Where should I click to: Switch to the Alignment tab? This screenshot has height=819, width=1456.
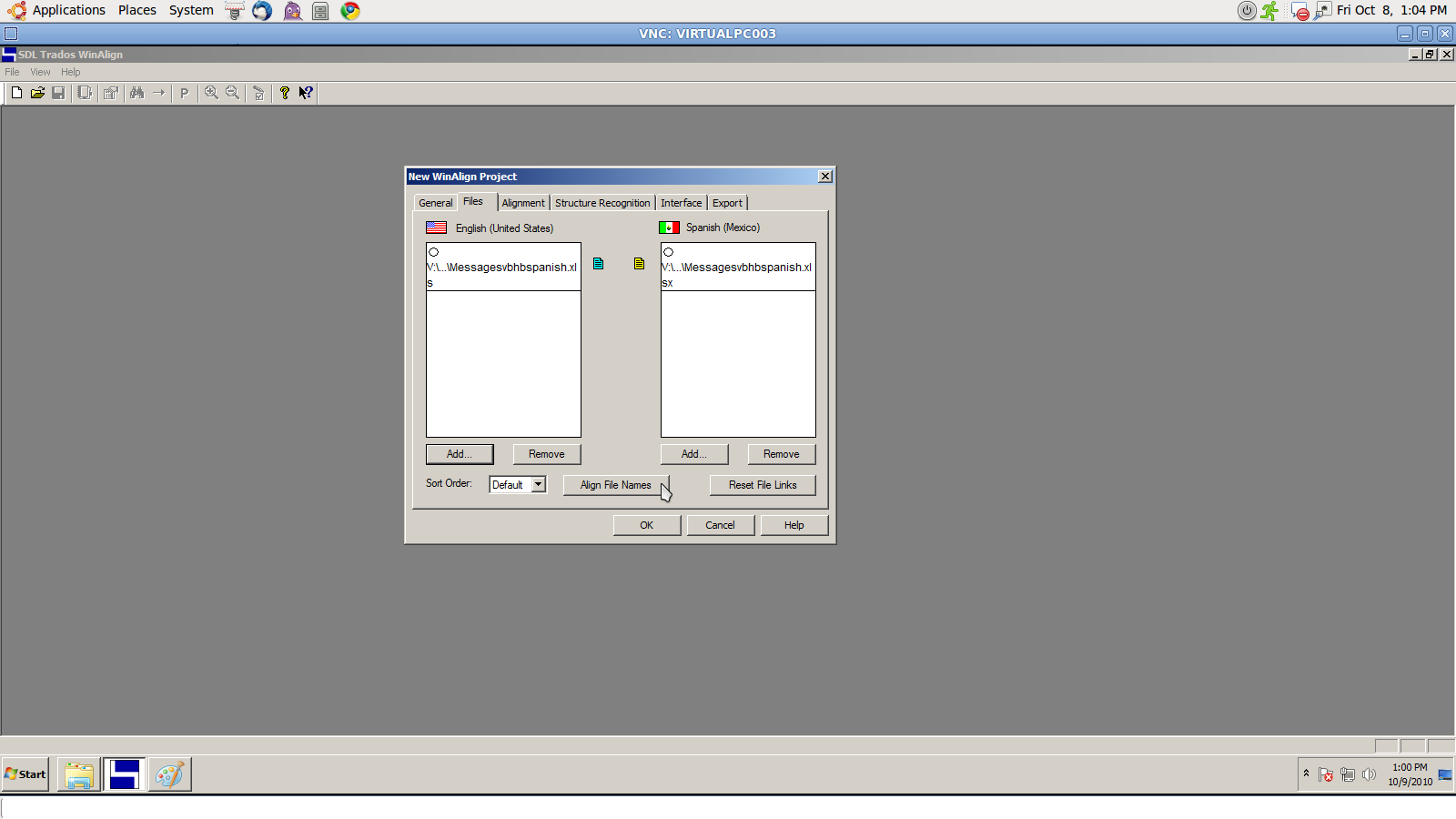[523, 203]
